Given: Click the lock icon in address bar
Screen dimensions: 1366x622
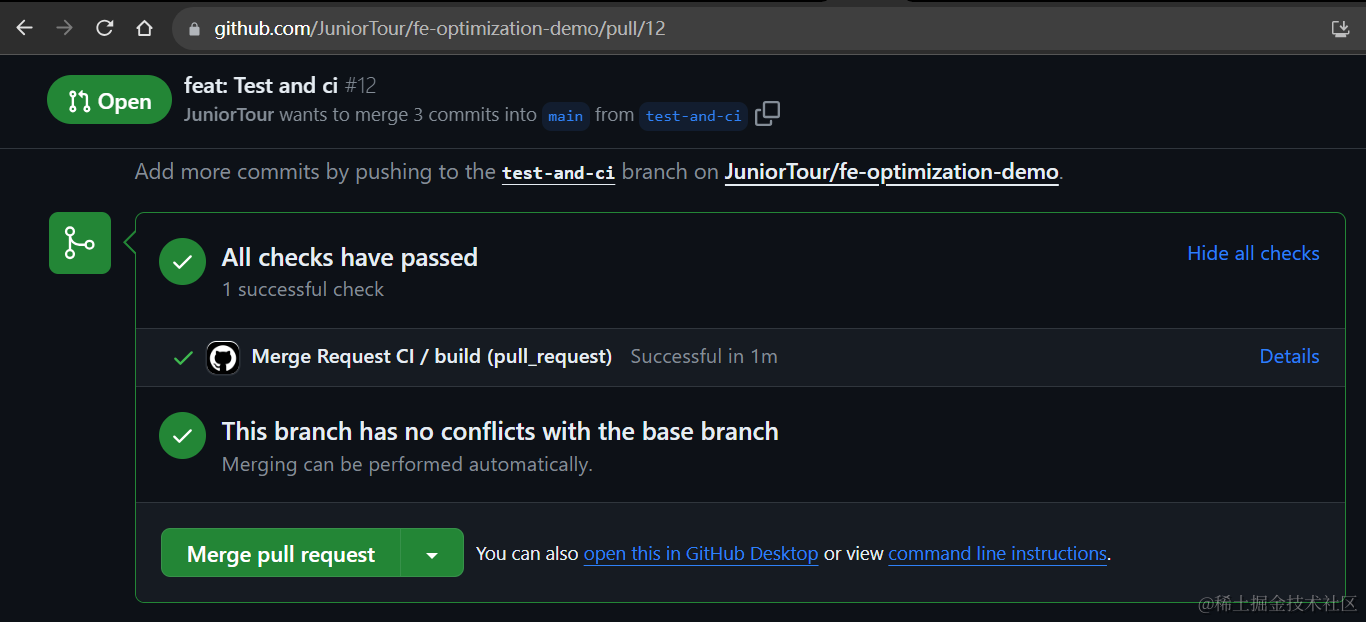Looking at the screenshot, I should coord(194,29).
